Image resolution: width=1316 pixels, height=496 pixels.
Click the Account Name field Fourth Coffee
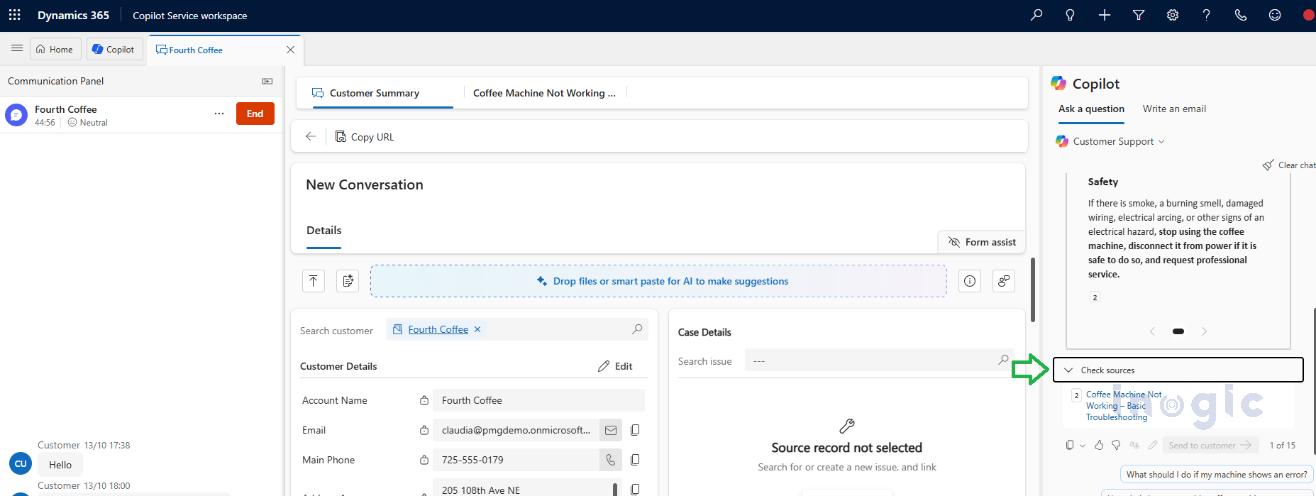[x=539, y=400]
